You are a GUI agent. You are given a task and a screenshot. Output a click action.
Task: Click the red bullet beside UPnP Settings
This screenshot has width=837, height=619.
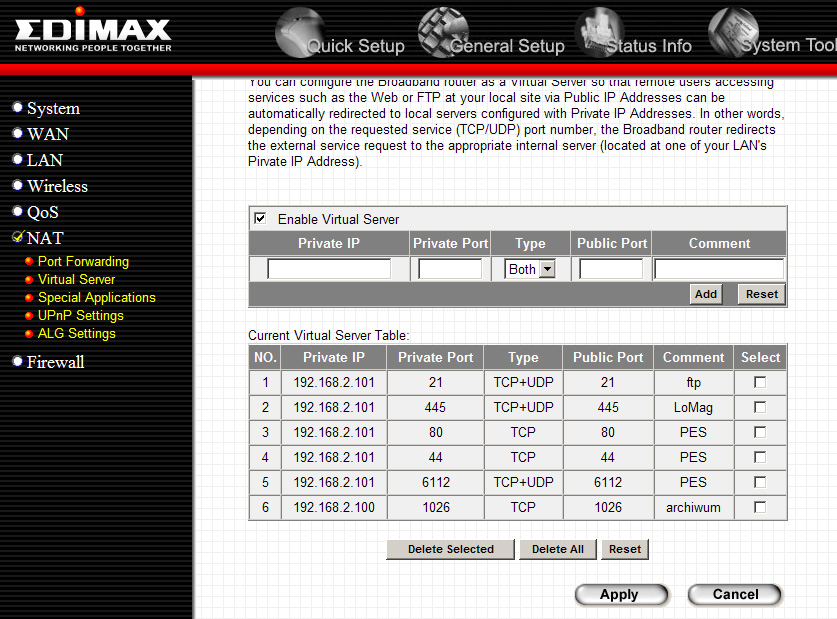[29, 316]
